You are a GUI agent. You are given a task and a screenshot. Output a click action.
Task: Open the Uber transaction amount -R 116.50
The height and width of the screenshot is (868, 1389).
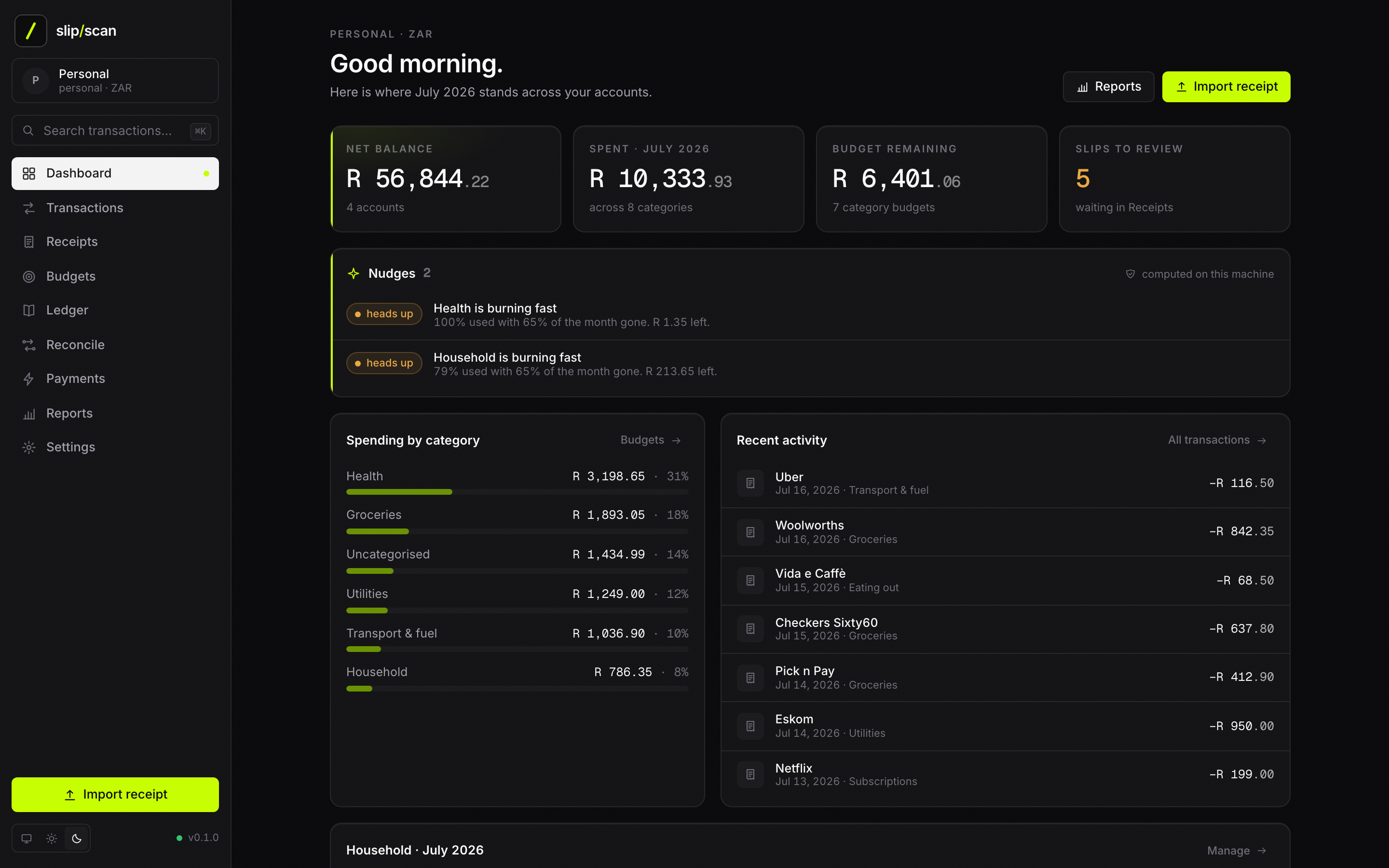click(1241, 483)
